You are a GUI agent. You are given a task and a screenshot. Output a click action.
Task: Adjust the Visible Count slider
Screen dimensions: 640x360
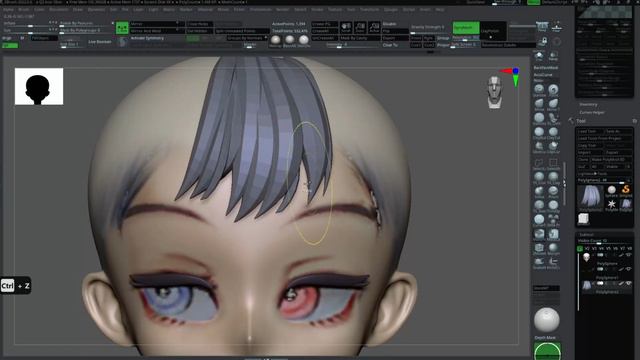[603, 241]
